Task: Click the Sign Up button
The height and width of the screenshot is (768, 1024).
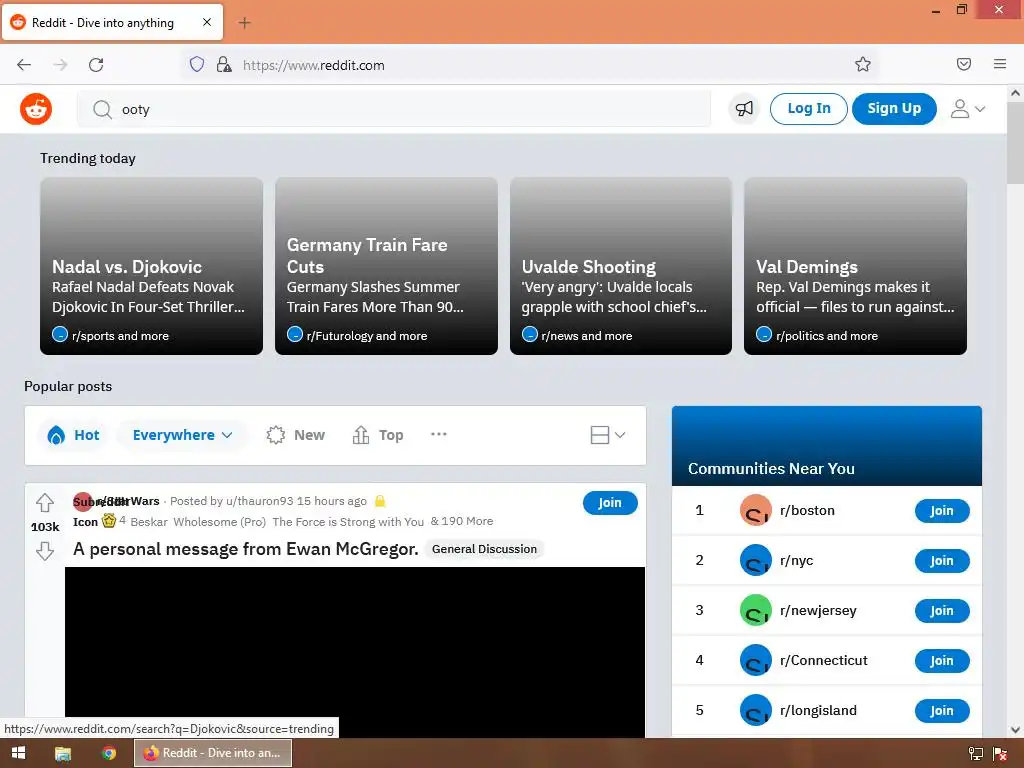Action: pyautogui.click(x=894, y=108)
